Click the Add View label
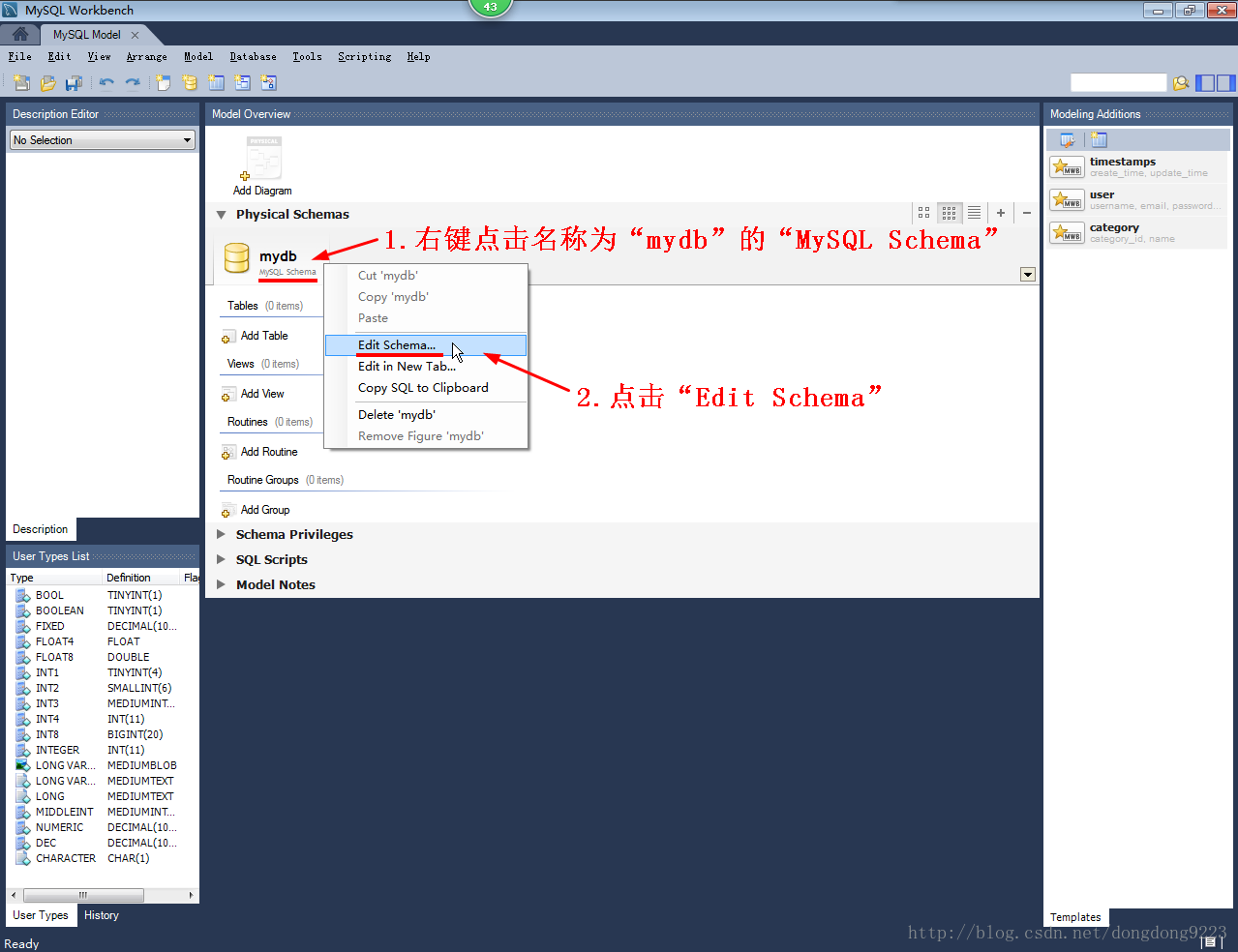This screenshot has width=1238, height=952. point(262,394)
